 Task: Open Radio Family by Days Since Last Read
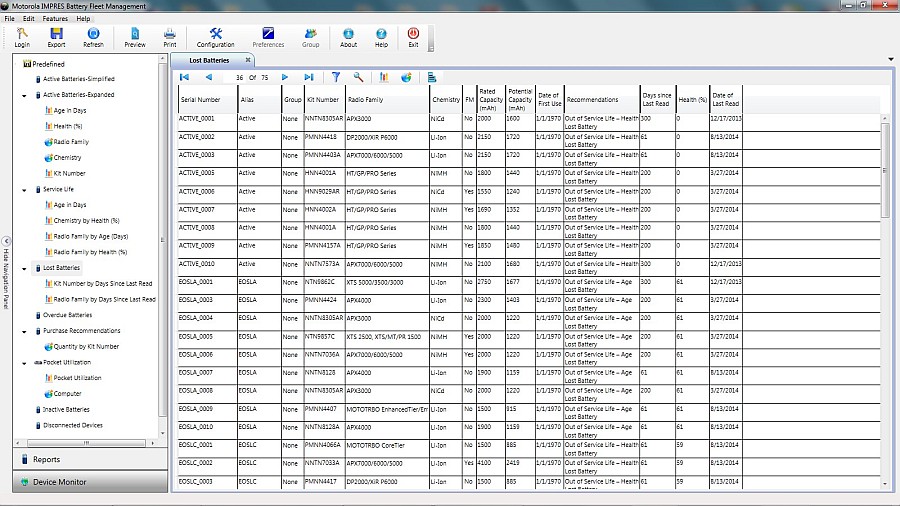click(x=100, y=299)
